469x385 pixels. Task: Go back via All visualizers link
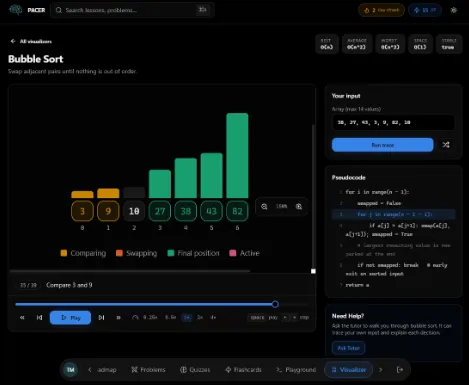pos(31,41)
